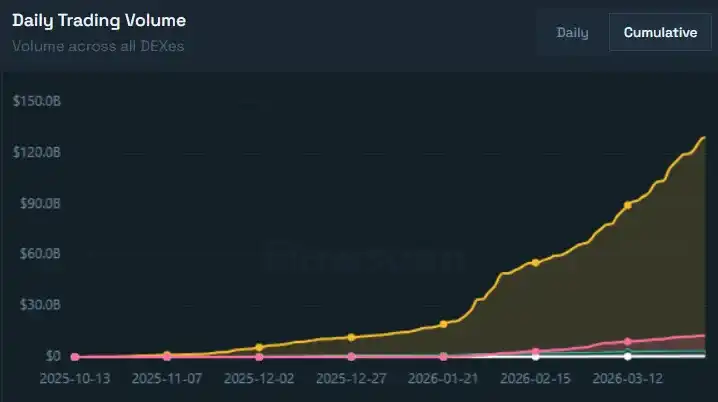Screen dimensions: 718x402
Task: Click the end of the yellow cumulative line
Action: [704, 138]
